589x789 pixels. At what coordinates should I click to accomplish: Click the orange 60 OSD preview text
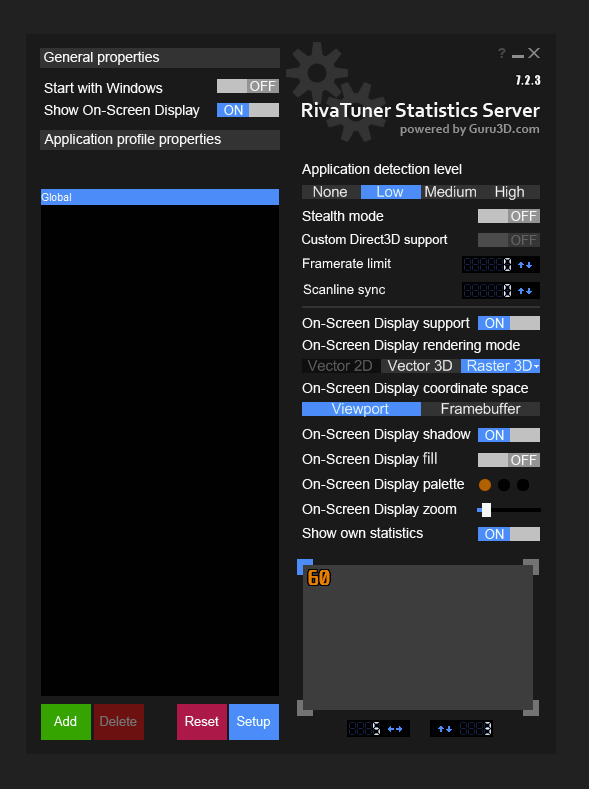pyautogui.click(x=319, y=578)
